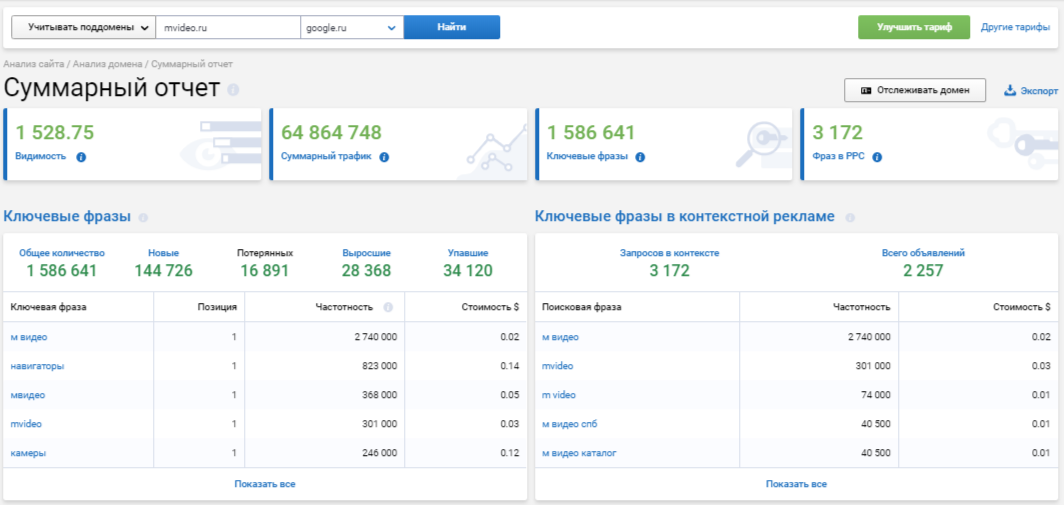This screenshot has width=1064, height=505.
Task: Click the Отслеживать домен button
Action: [915, 90]
